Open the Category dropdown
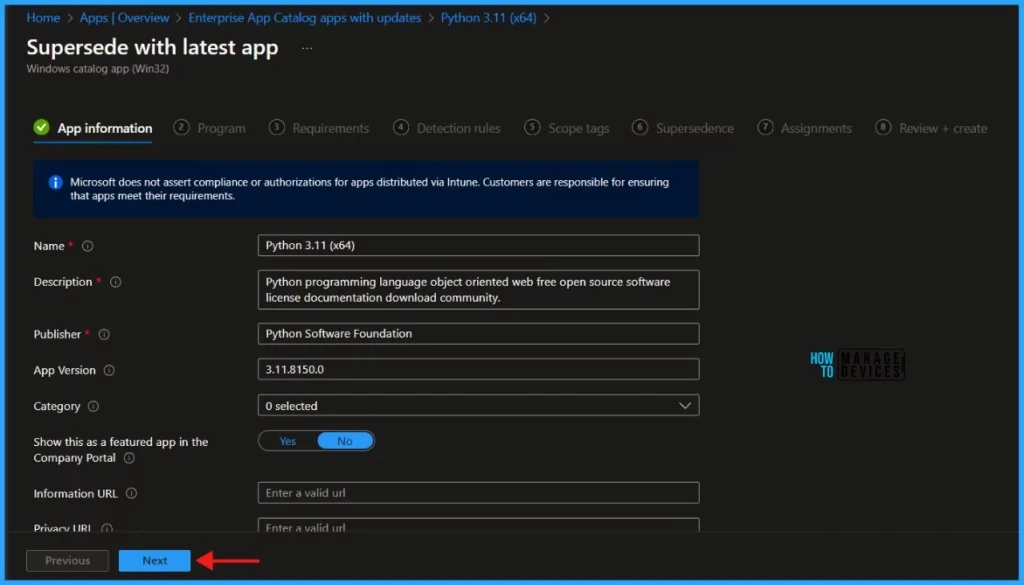The width and height of the screenshot is (1024, 585). [x=478, y=405]
